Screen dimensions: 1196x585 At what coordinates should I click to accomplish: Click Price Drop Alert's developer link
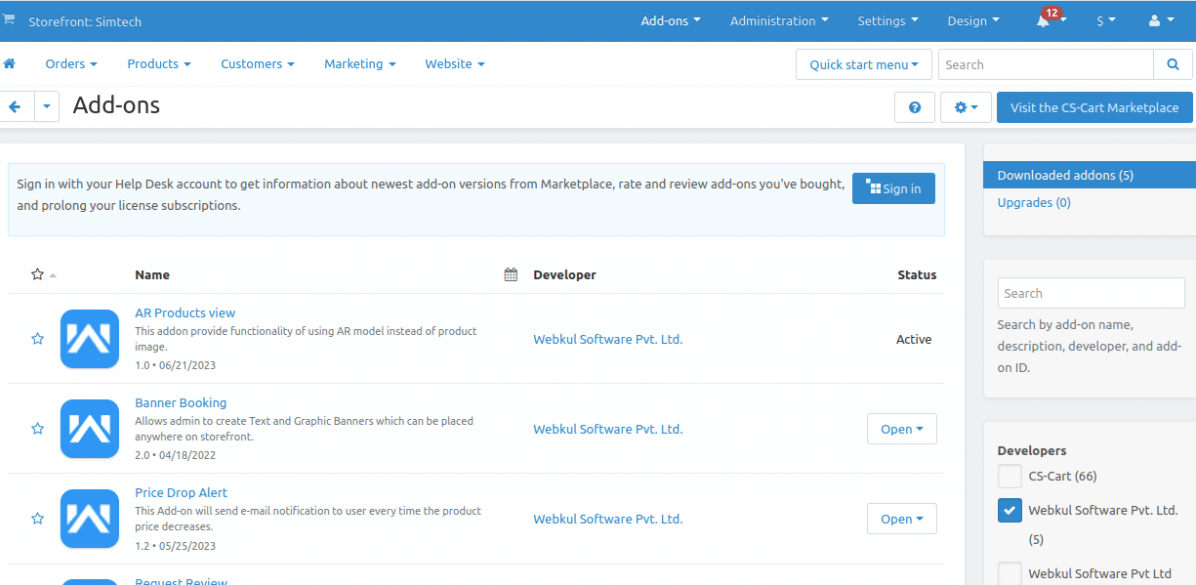[608, 519]
